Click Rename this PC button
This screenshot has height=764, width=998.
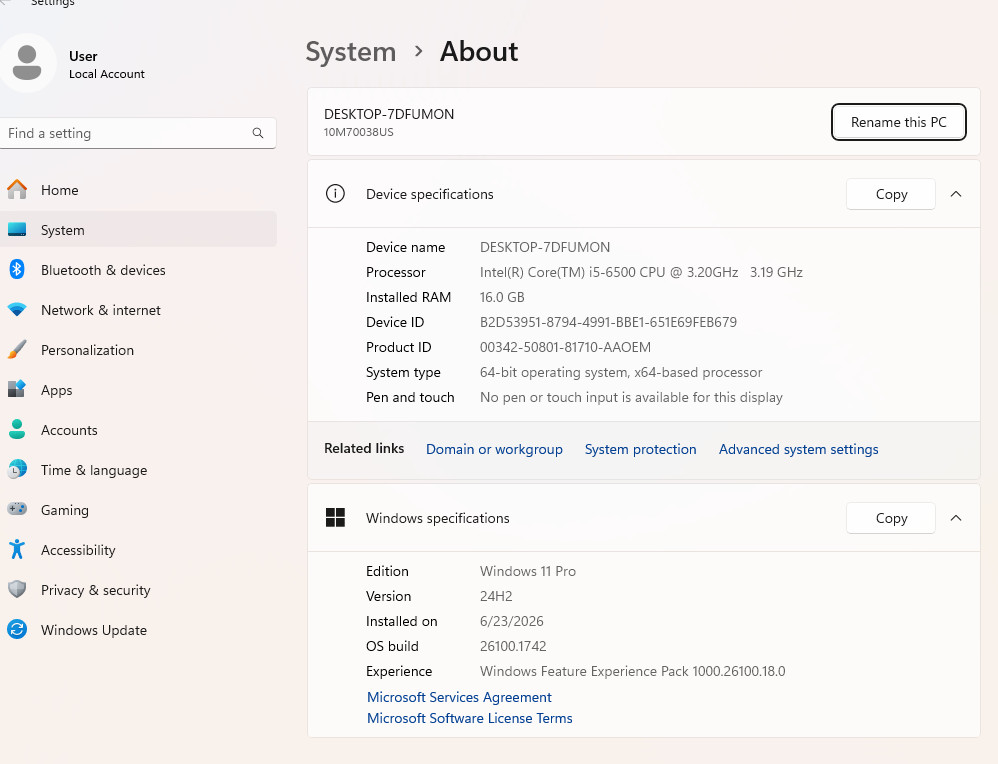(x=898, y=122)
